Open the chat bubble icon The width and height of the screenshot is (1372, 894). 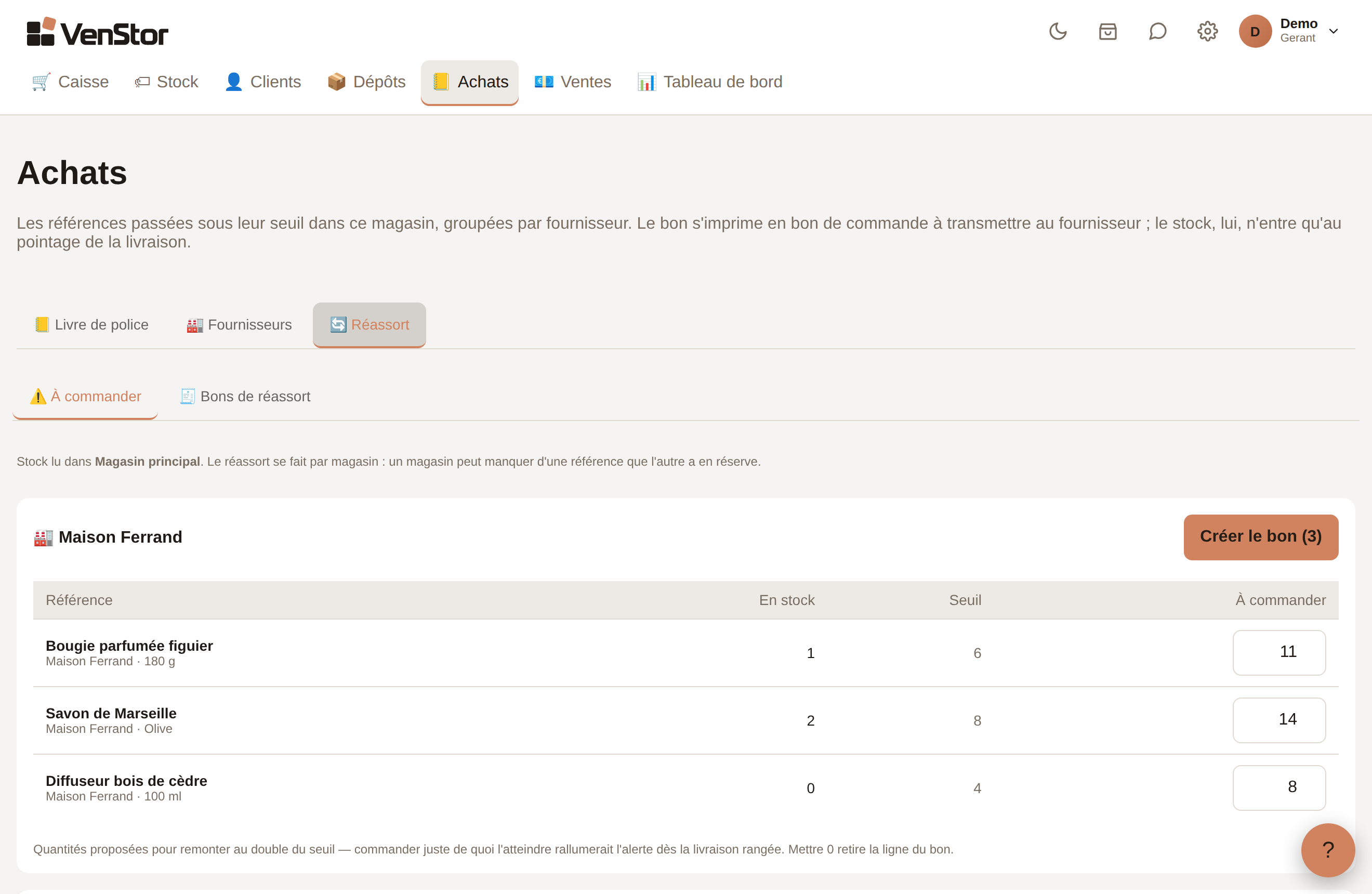tap(1157, 31)
